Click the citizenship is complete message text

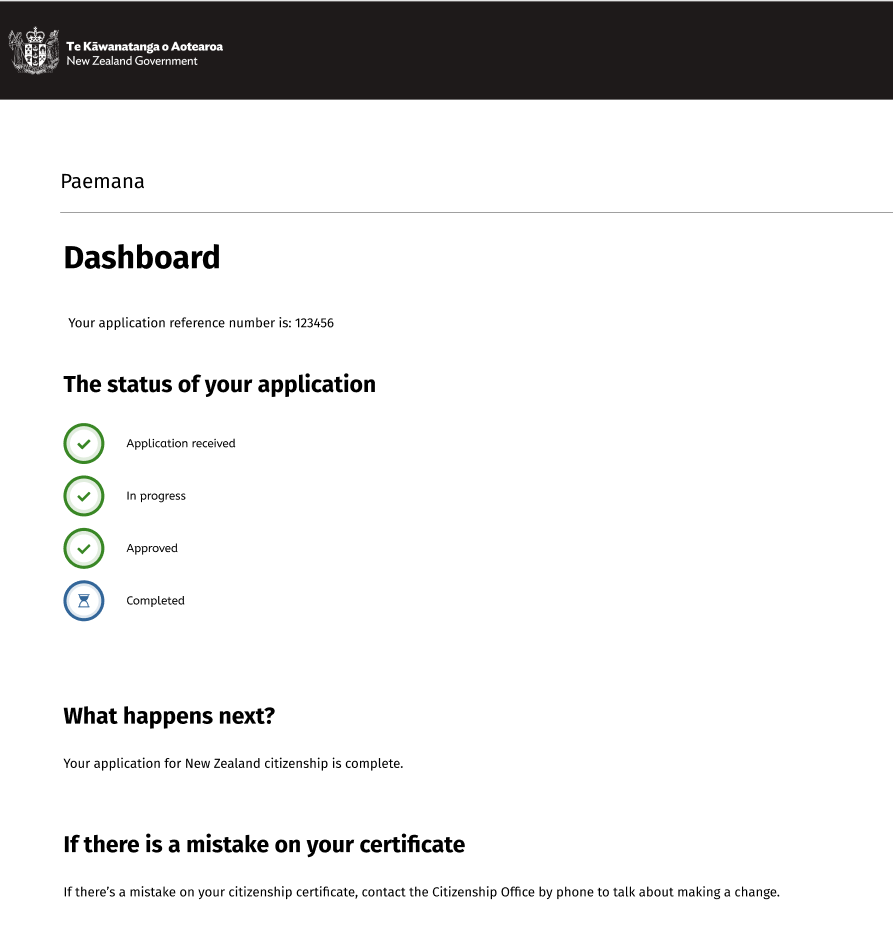point(233,764)
